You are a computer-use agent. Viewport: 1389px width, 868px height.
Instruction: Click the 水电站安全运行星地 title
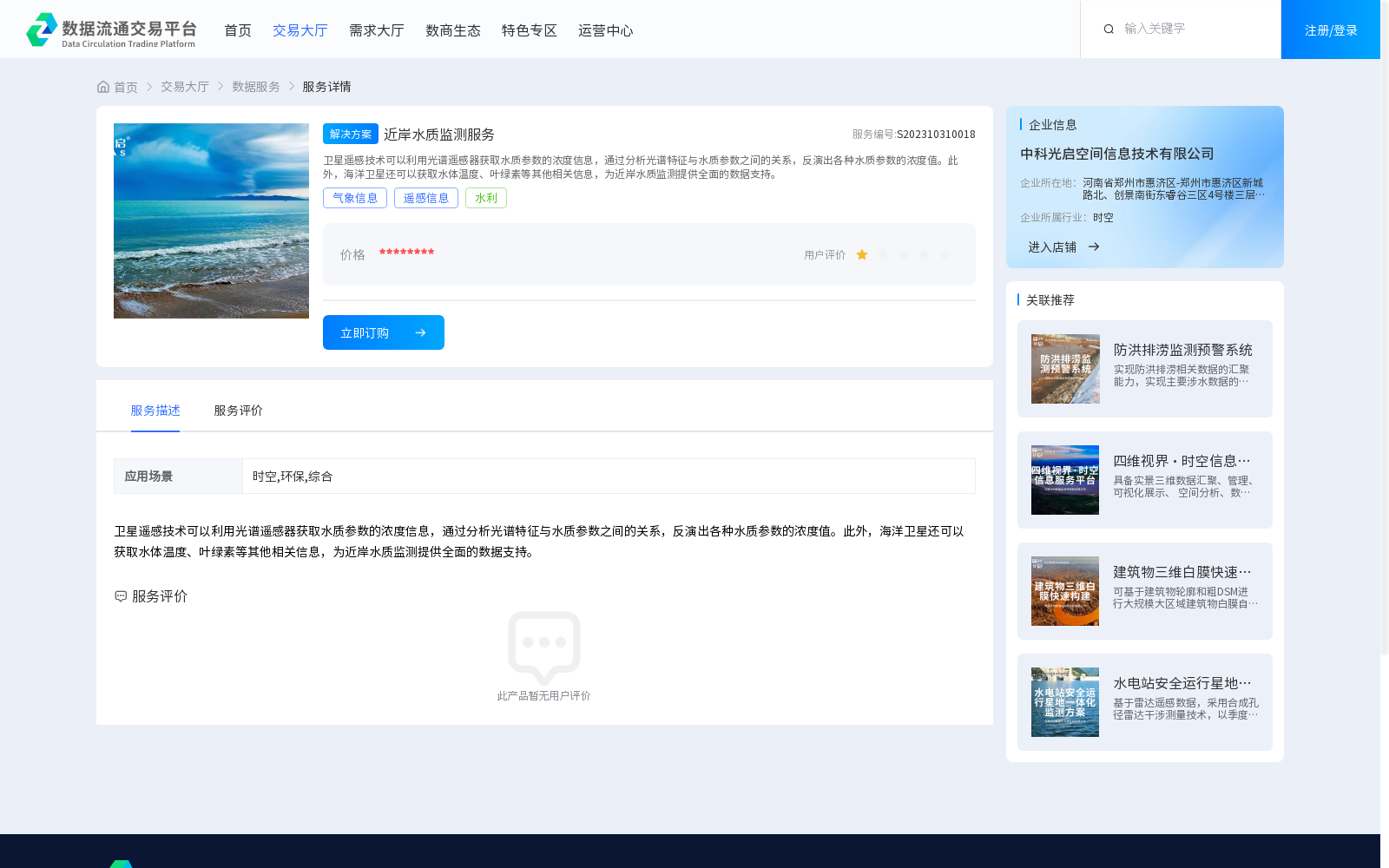pyautogui.click(x=1182, y=683)
